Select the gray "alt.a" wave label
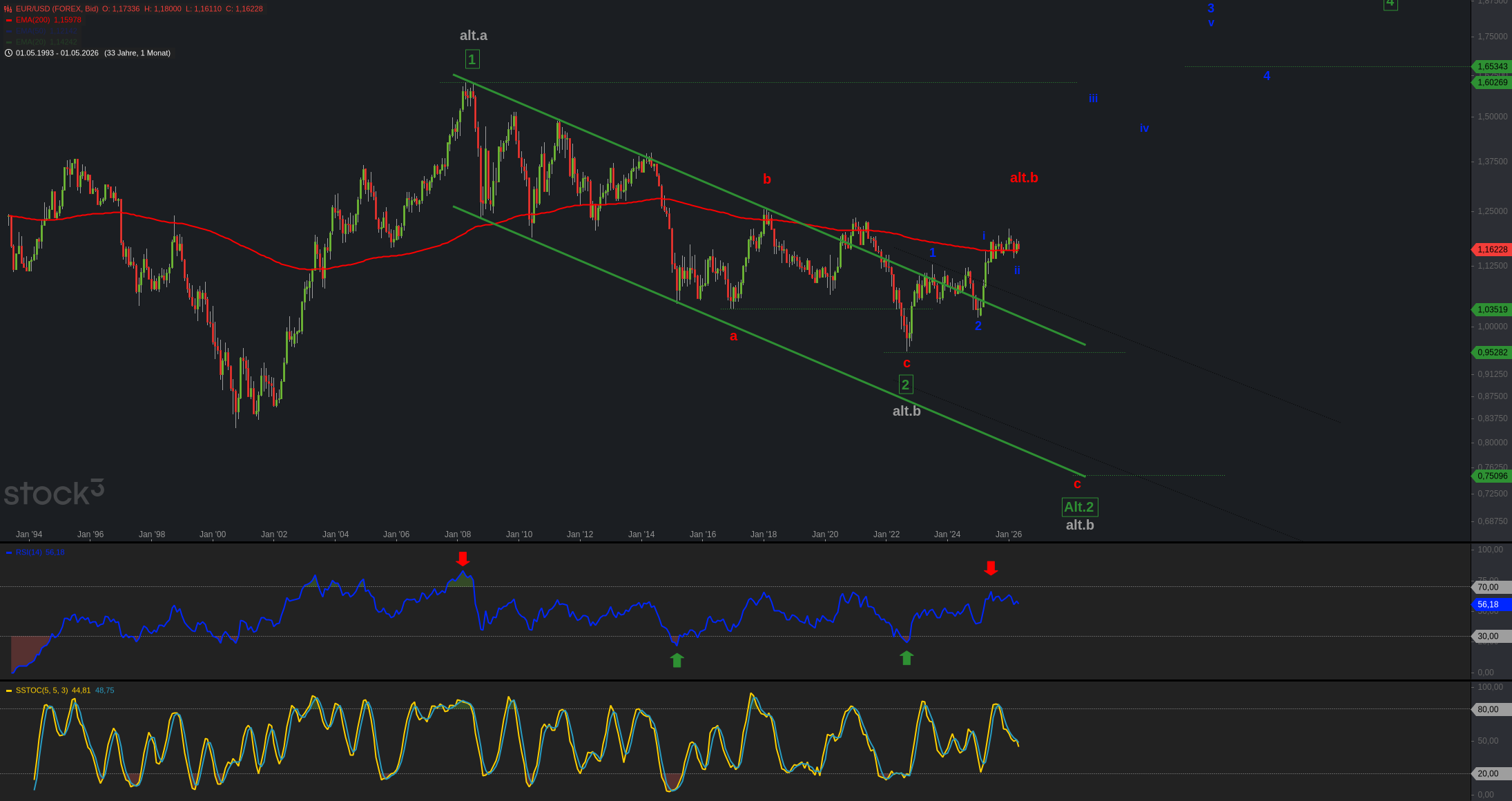This screenshot has height=801, width=1512. click(474, 36)
